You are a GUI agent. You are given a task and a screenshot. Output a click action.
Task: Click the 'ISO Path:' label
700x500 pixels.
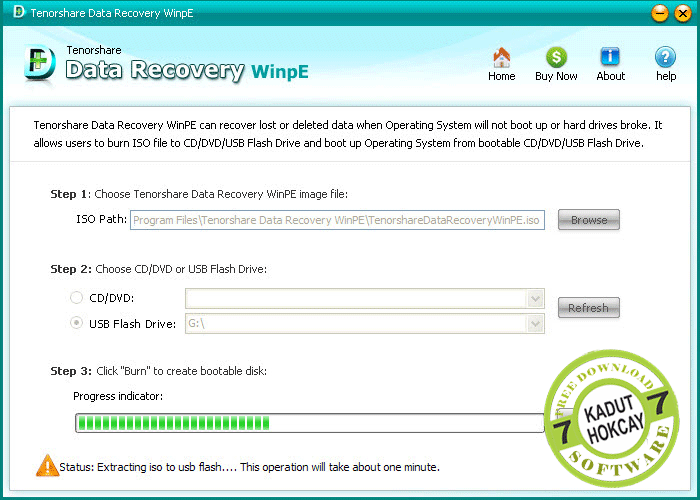101,219
